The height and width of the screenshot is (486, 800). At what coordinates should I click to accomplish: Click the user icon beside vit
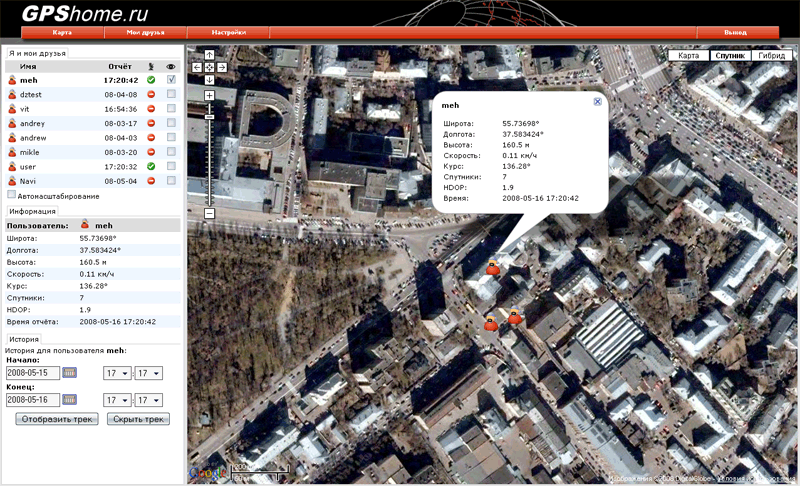(12, 109)
